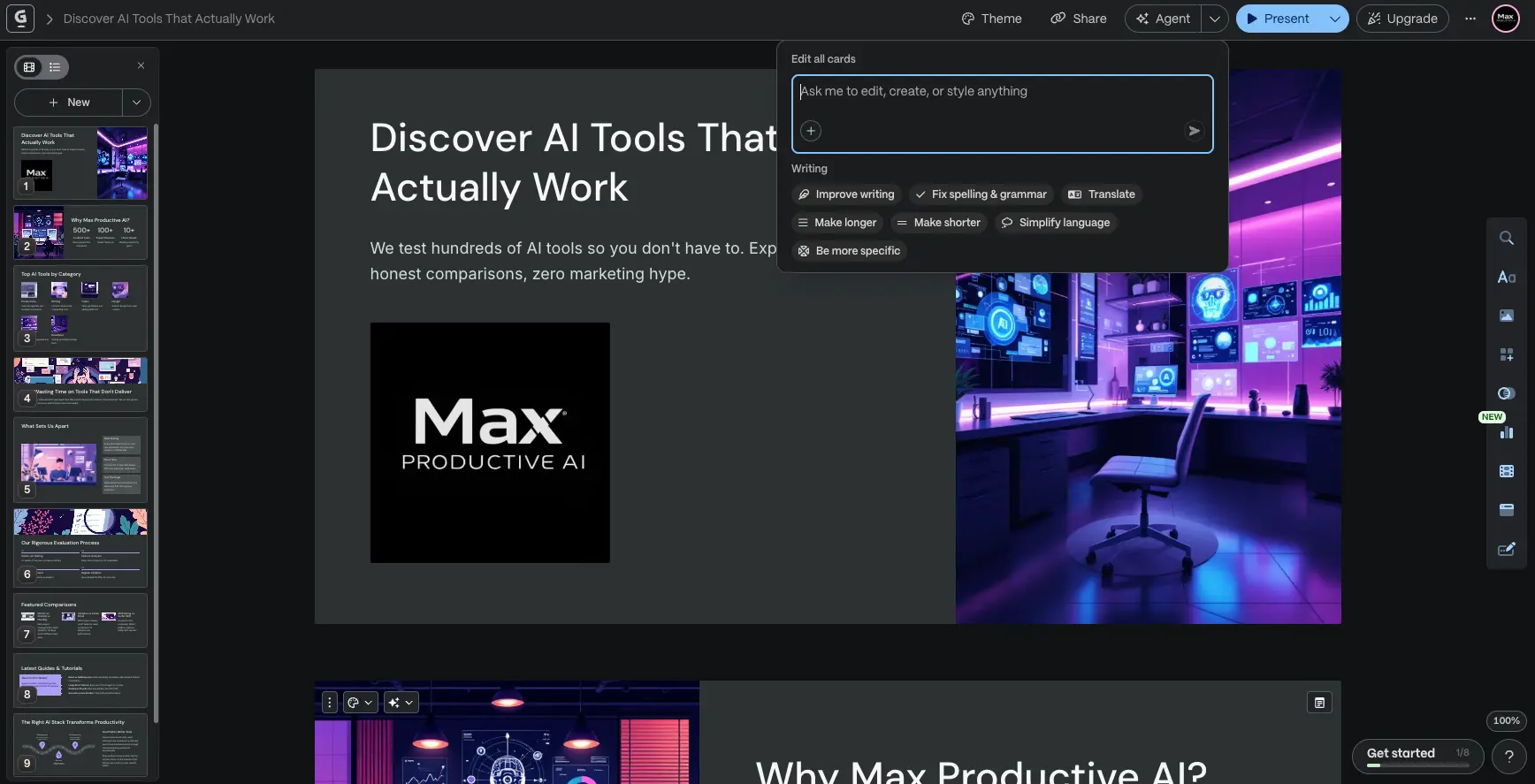1535x784 pixels.
Task: Click the send arrow in AI prompt
Action: tap(1194, 131)
